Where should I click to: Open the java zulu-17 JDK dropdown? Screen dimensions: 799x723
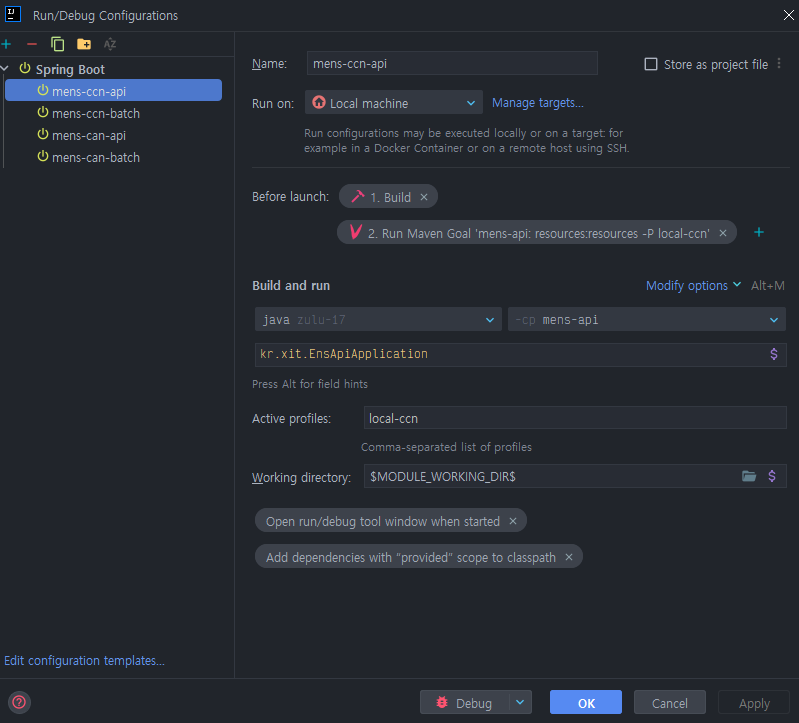pyautogui.click(x=378, y=320)
